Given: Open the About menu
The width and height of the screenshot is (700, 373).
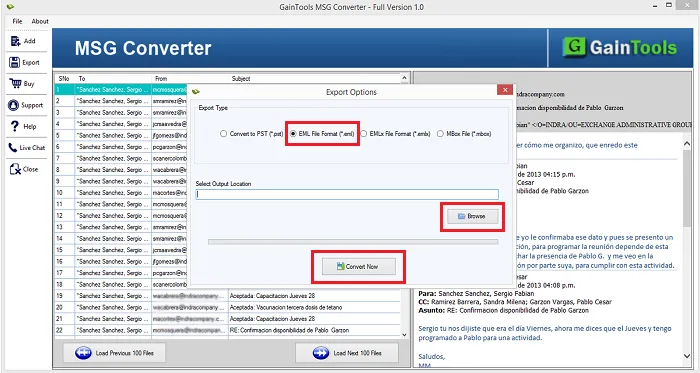Looking at the screenshot, I should click(x=40, y=21).
